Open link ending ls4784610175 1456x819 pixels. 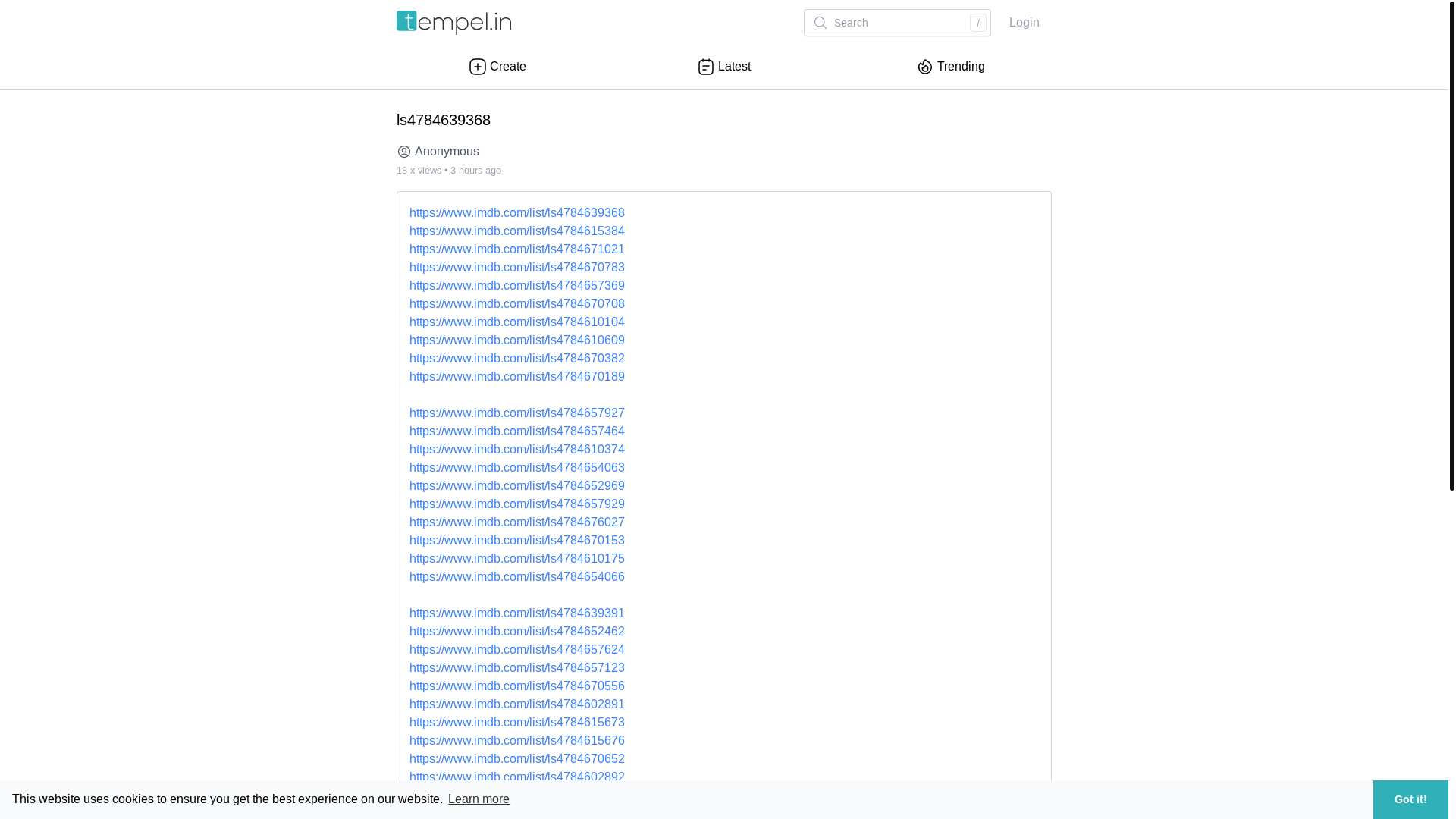(517, 559)
